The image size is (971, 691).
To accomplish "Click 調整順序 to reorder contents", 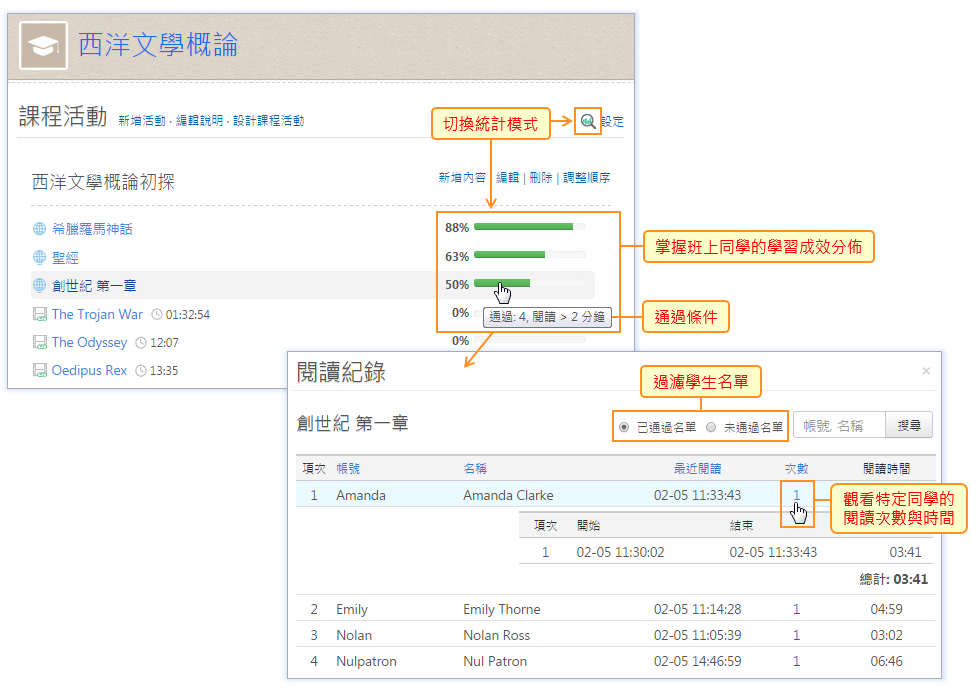I will (x=586, y=178).
